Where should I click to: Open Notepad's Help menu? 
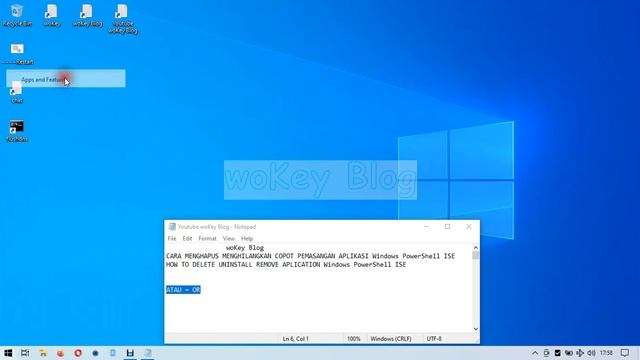pos(247,238)
